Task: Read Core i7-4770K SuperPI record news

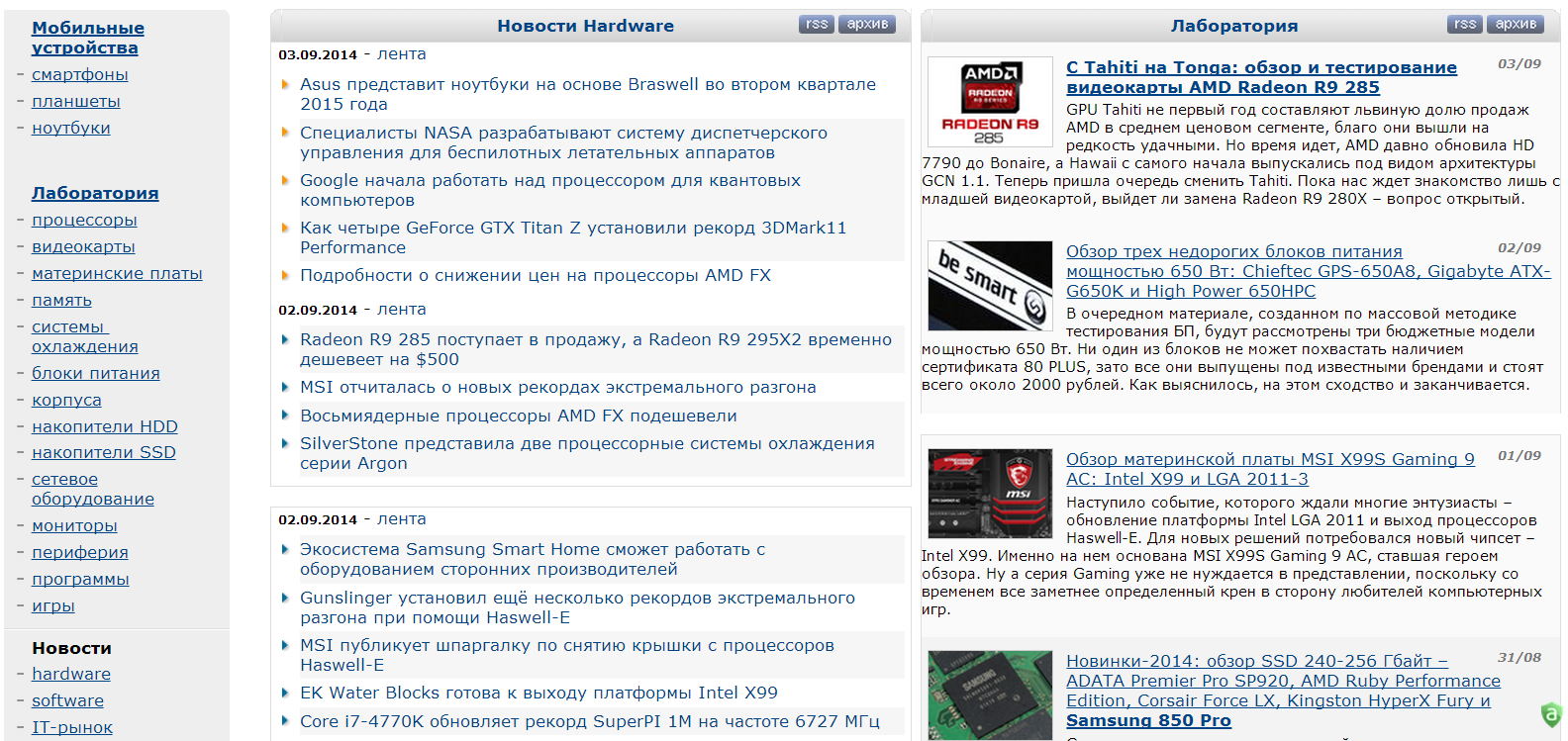Action: [x=590, y=721]
